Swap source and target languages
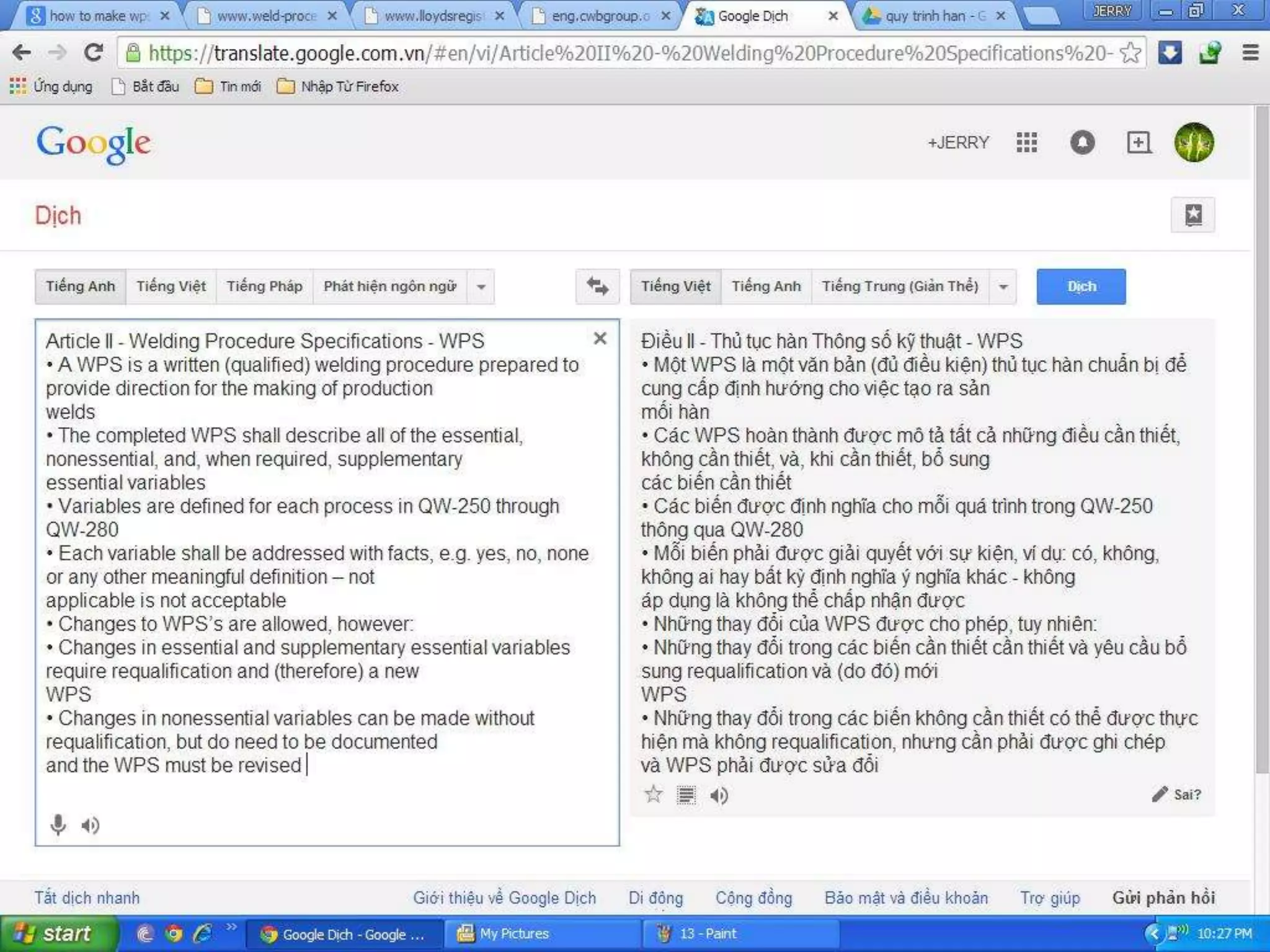The image size is (1270, 952). click(x=597, y=286)
